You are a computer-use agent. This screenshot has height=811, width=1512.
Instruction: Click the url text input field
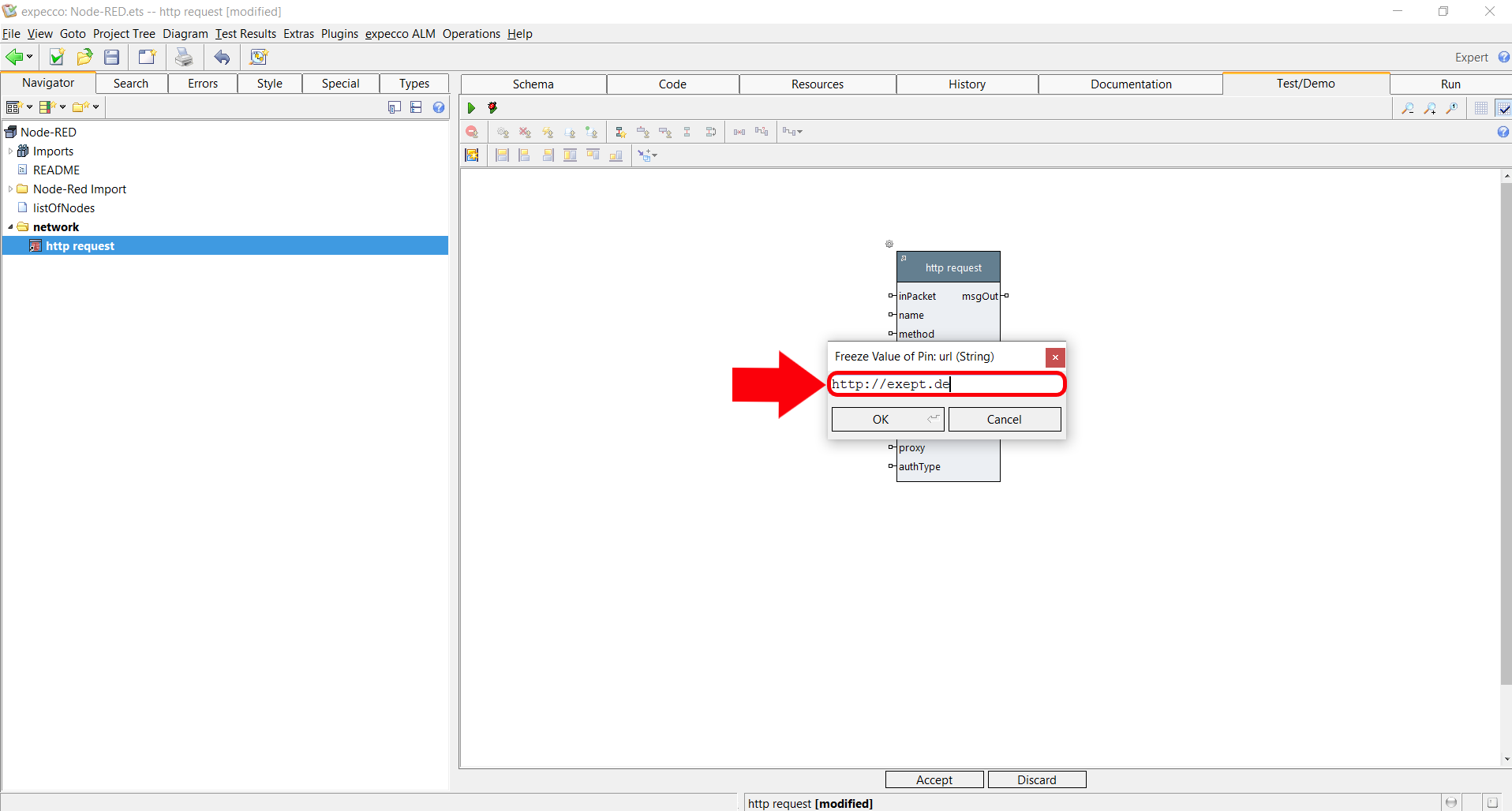tap(946, 384)
